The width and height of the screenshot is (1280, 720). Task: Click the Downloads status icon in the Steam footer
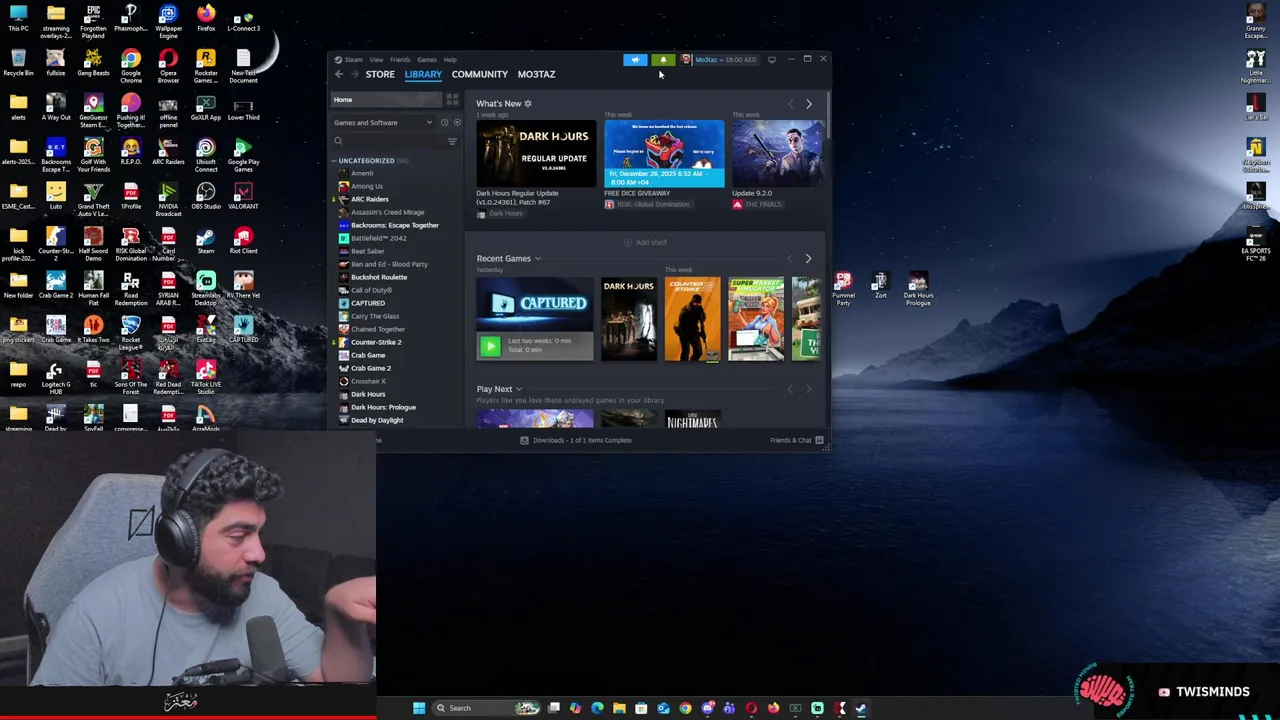coord(524,440)
